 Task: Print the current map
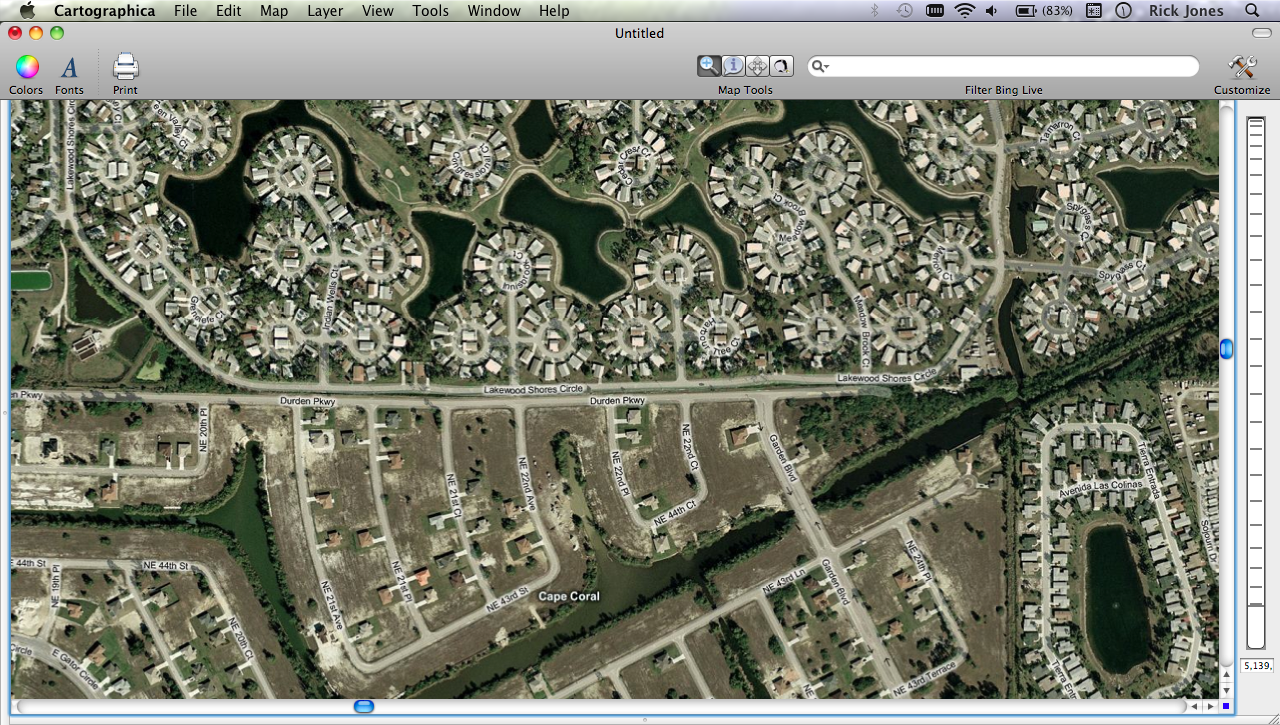[x=125, y=68]
